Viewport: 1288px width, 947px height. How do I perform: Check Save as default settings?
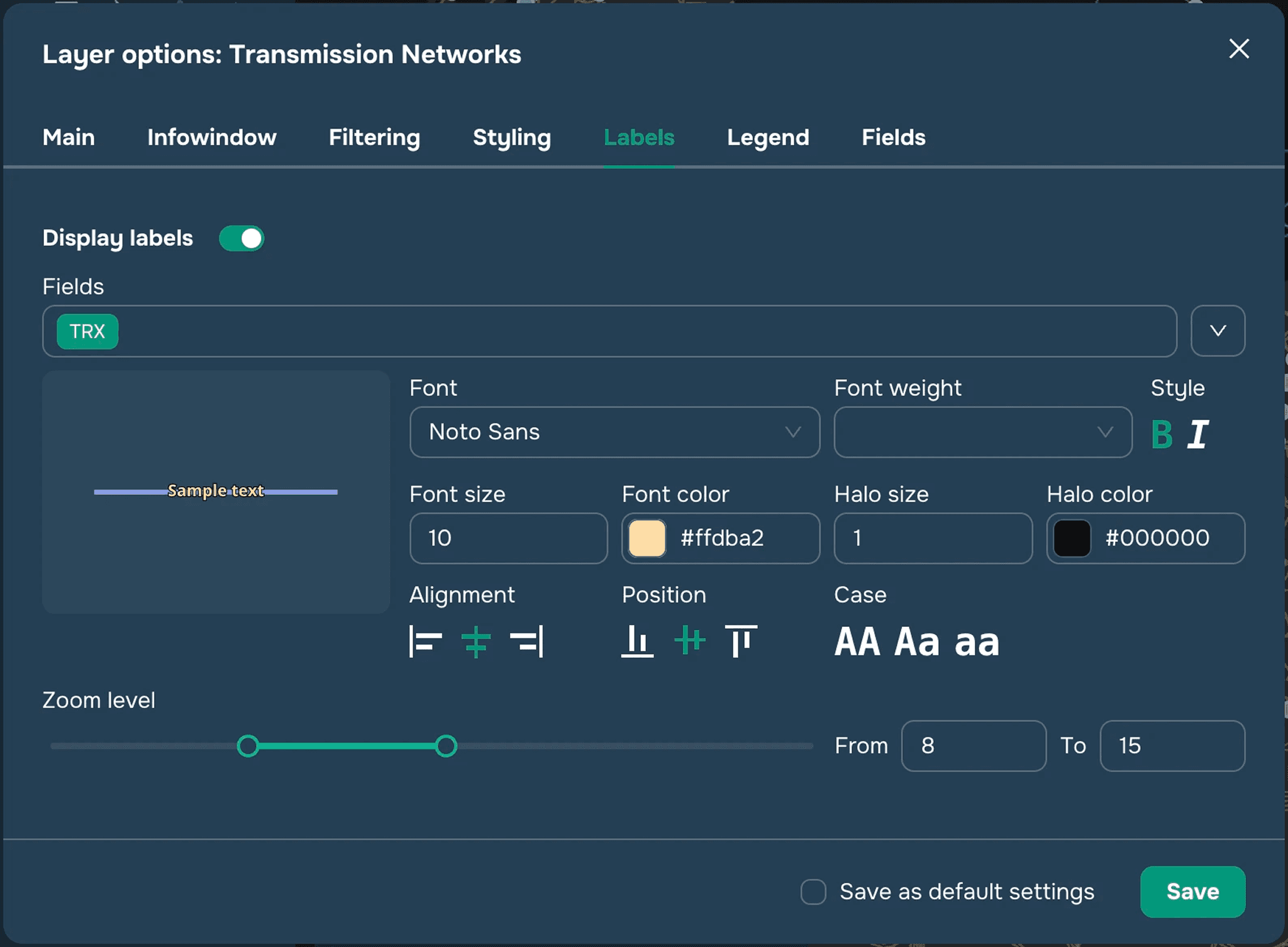813,892
